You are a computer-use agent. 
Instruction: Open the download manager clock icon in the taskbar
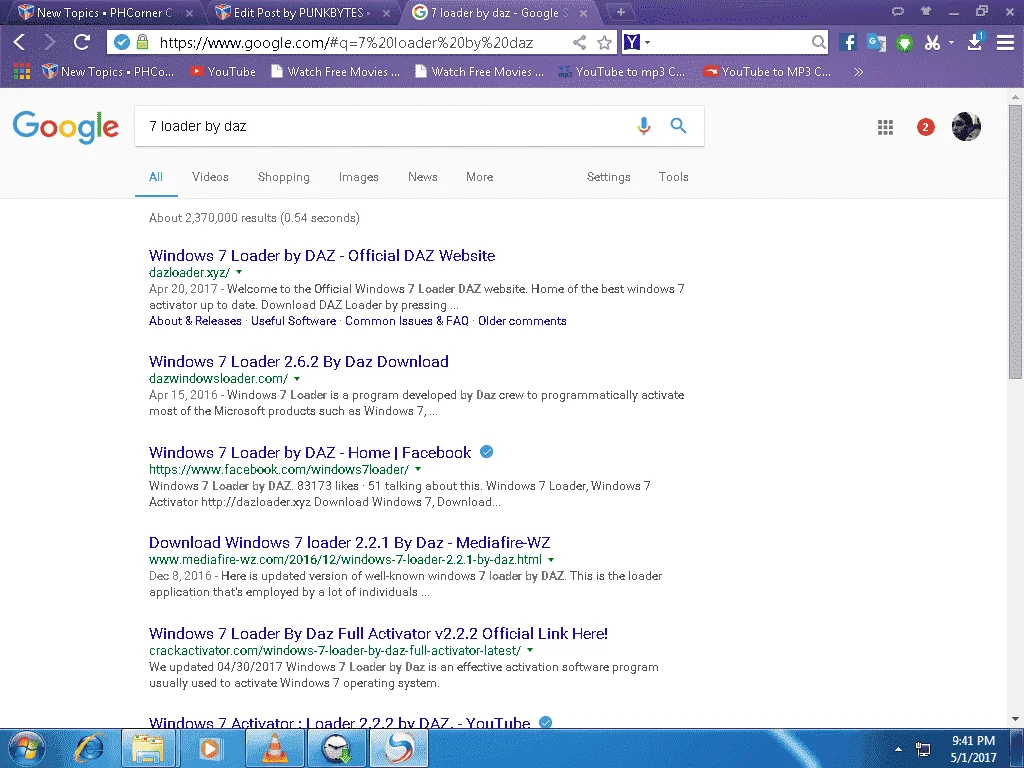[x=336, y=748]
